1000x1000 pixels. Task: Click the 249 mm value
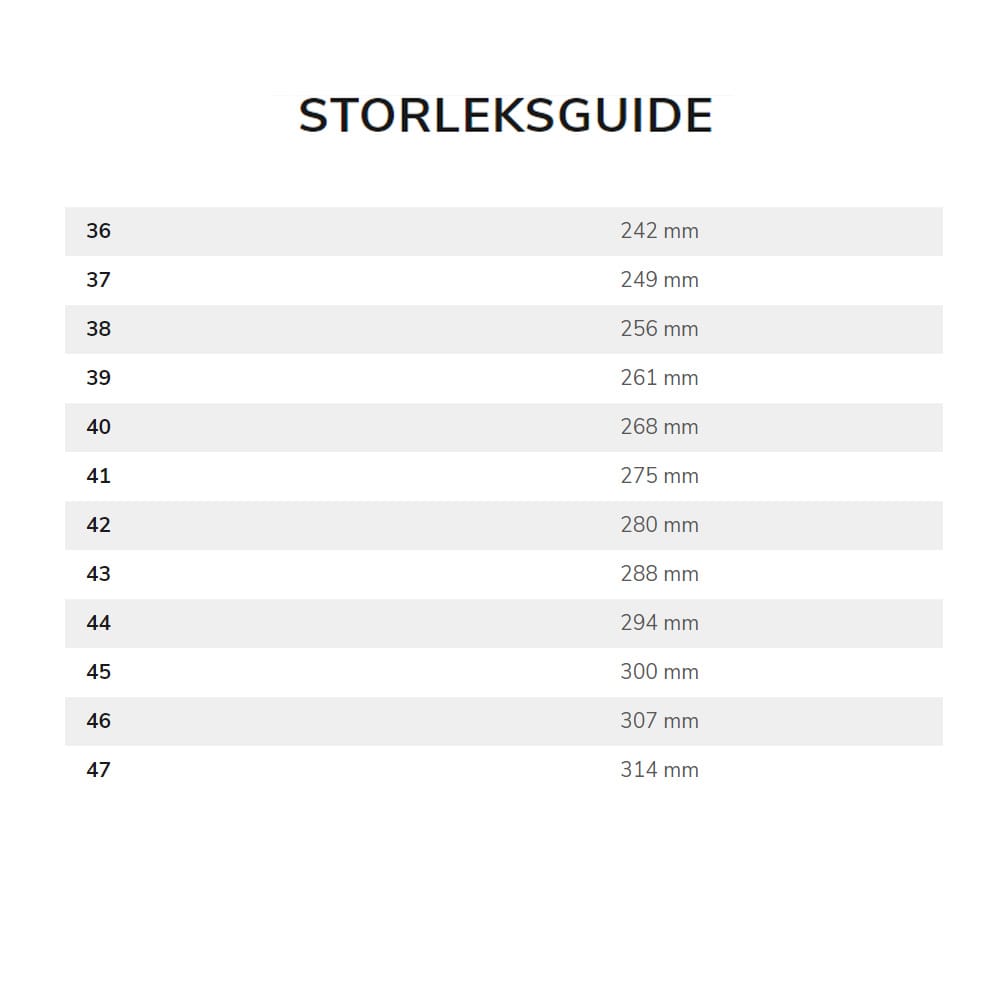[x=659, y=280]
